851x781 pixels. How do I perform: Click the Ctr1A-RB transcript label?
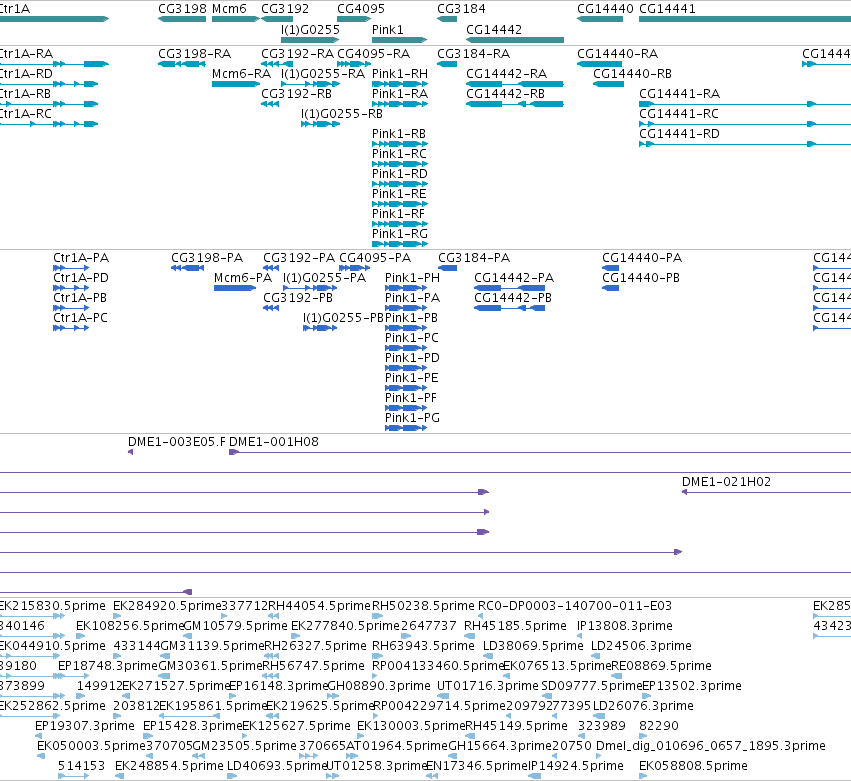25,94
